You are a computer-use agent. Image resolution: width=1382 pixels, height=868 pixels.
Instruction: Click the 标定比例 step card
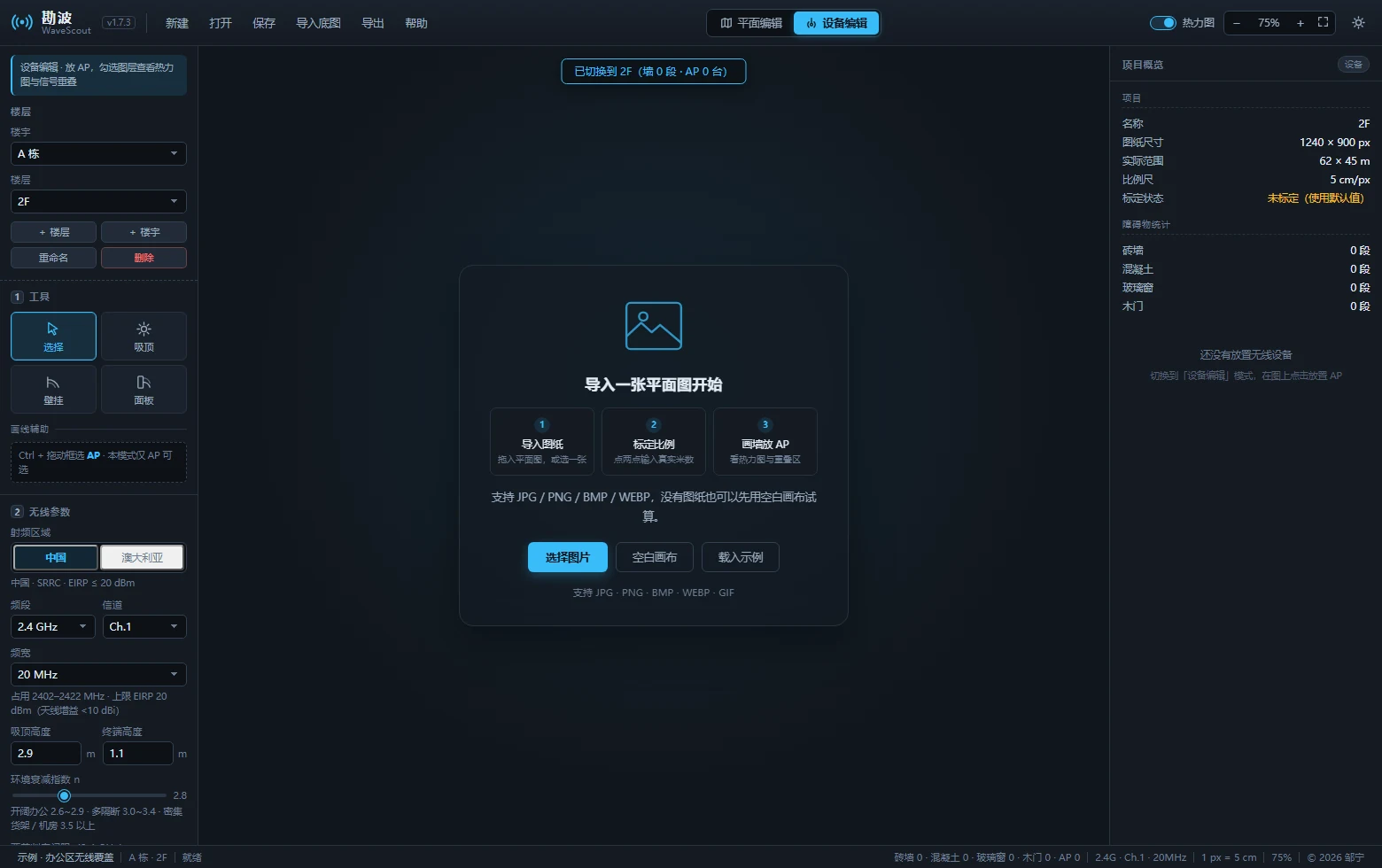point(654,441)
